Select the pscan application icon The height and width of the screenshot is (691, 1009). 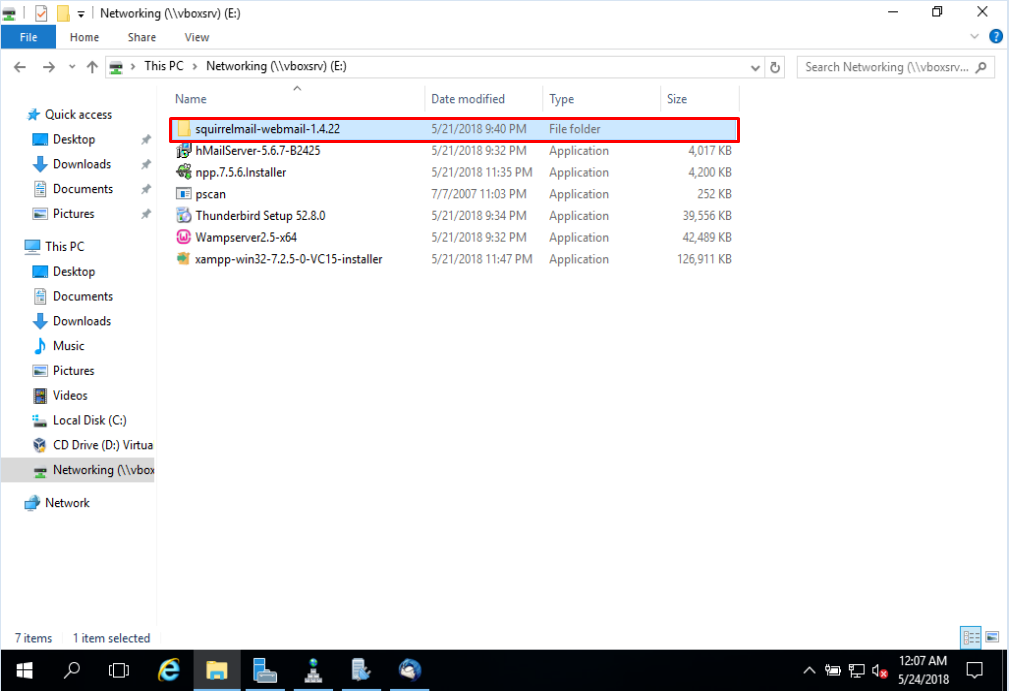pos(184,194)
